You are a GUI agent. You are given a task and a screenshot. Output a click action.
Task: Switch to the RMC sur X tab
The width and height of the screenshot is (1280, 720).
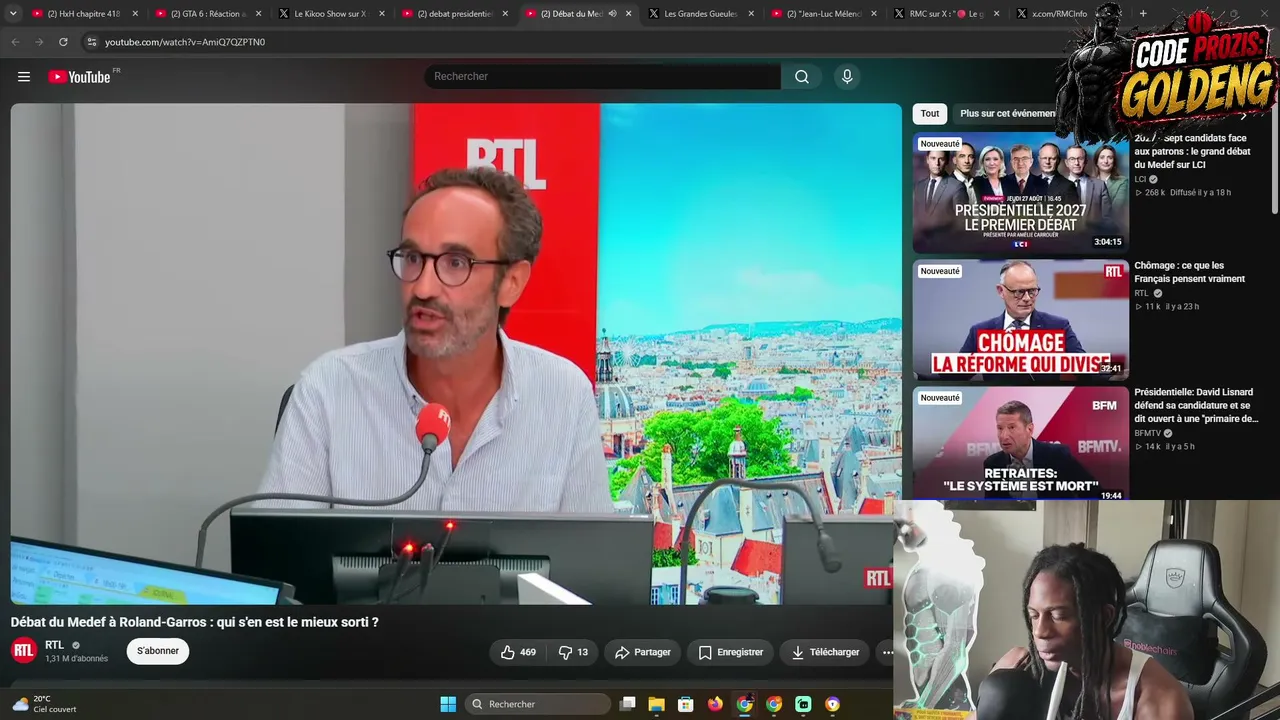(947, 14)
